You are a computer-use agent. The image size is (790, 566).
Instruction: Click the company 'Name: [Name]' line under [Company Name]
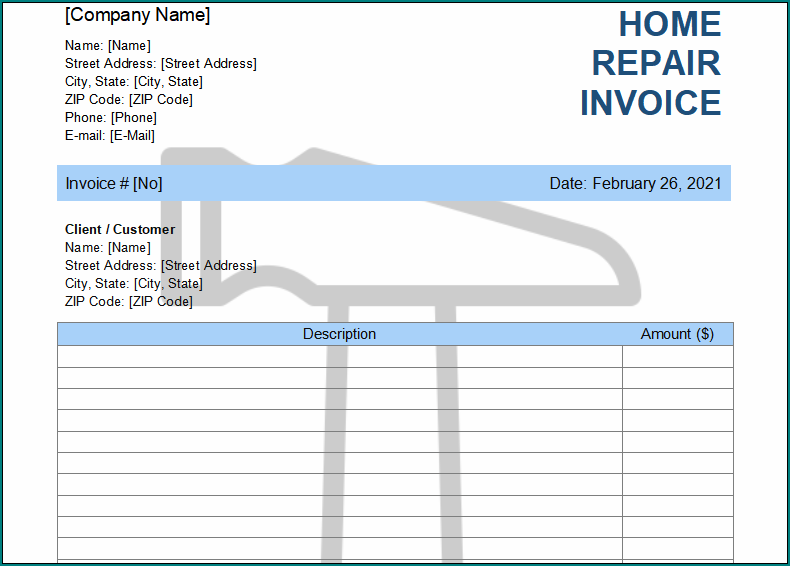pyautogui.click(x=108, y=45)
